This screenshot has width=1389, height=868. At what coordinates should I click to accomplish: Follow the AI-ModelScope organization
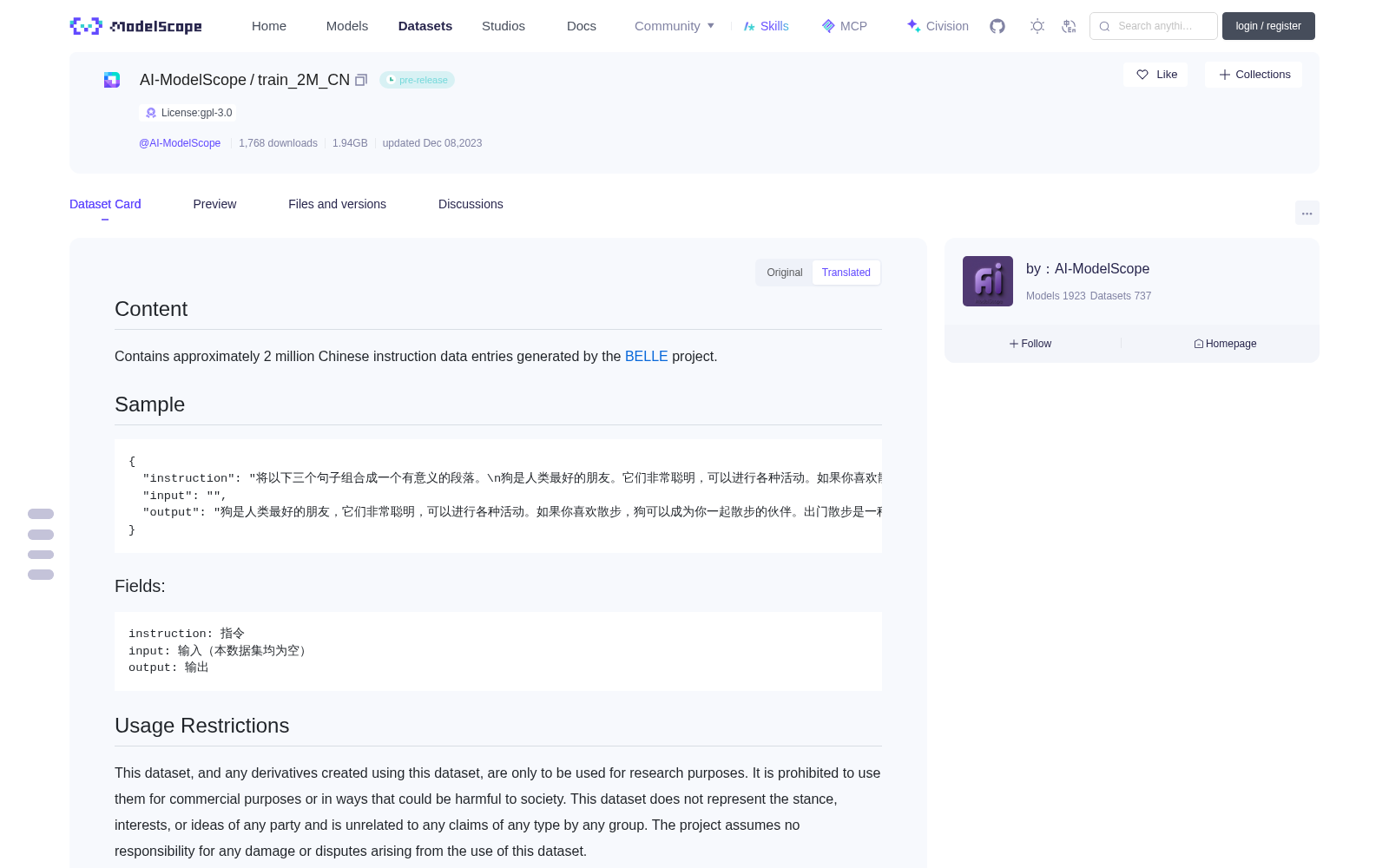pyautogui.click(x=1030, y=344)
